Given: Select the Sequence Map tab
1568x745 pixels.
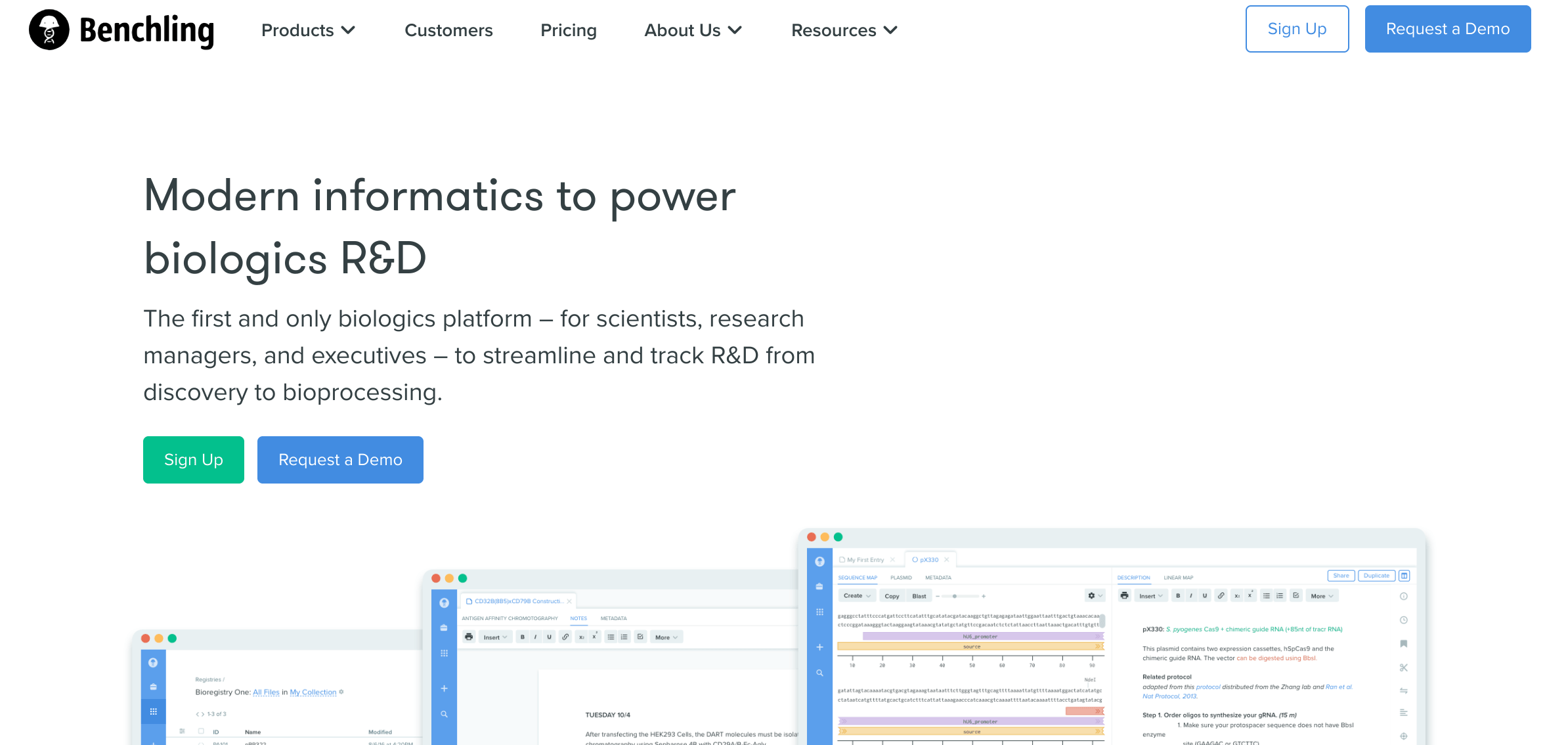Looking at the screenshot, I should (858, 577).
